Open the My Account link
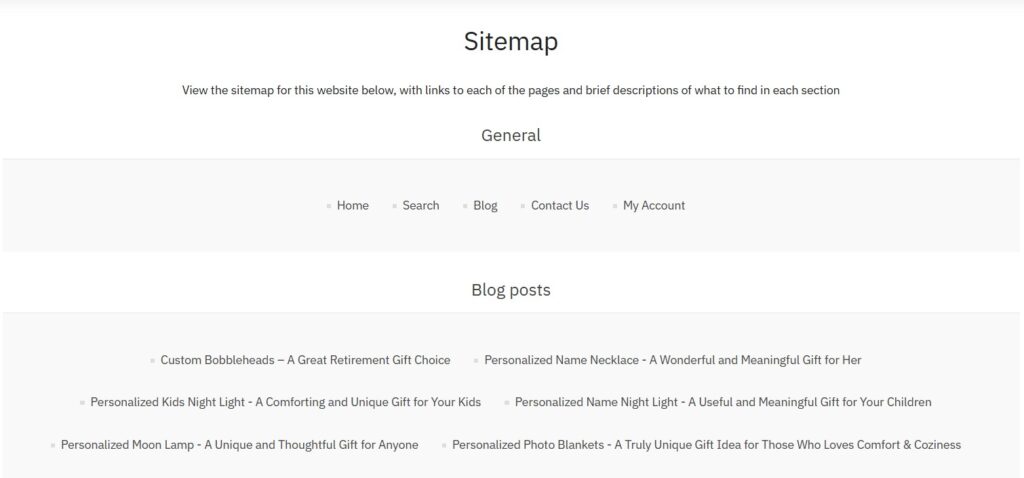 (x=654, y=206)
